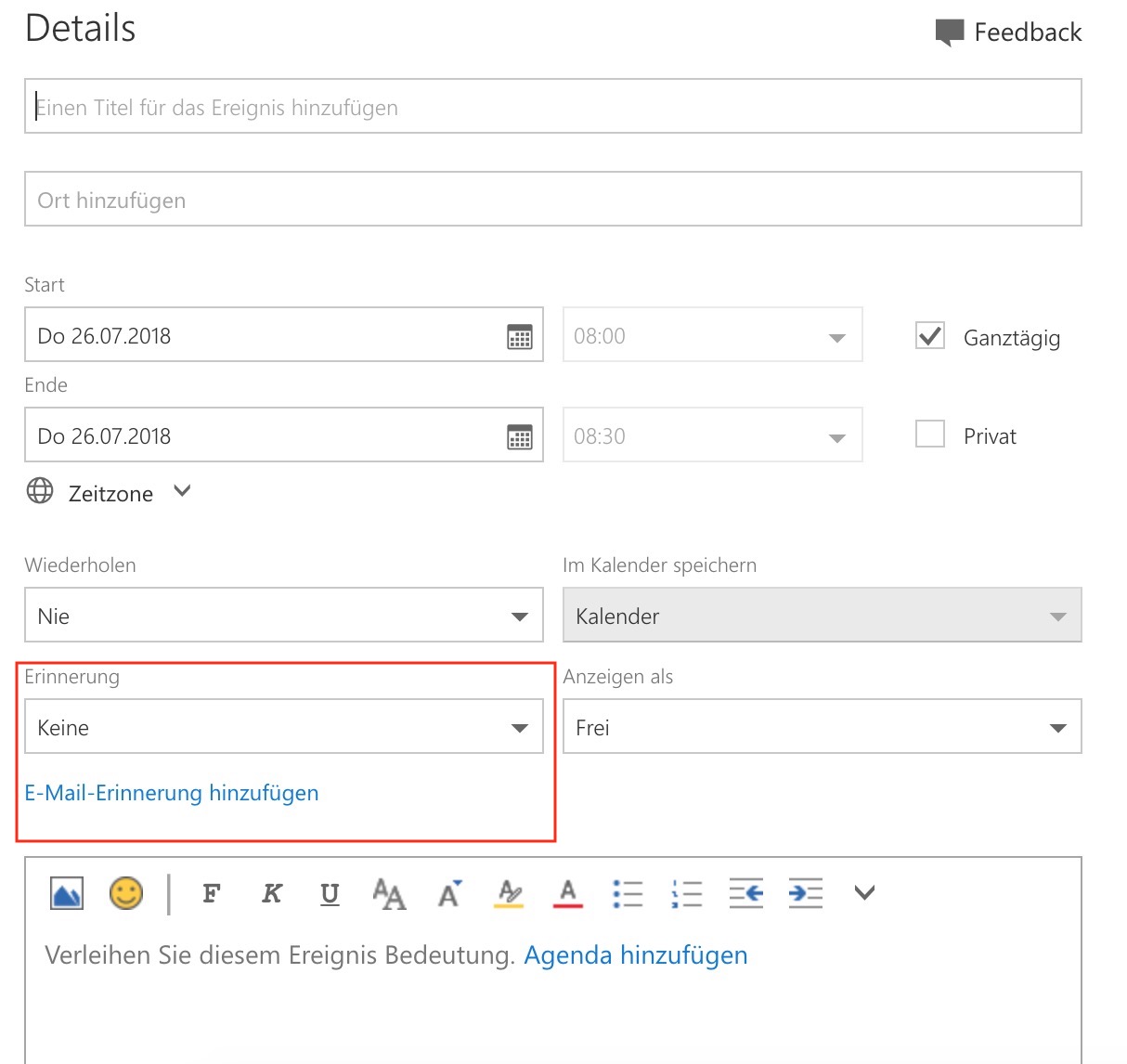Click into the event title field
The height and width of the screenshot is (1064, 1127).
pyautogui.click(x=552, y=107)
